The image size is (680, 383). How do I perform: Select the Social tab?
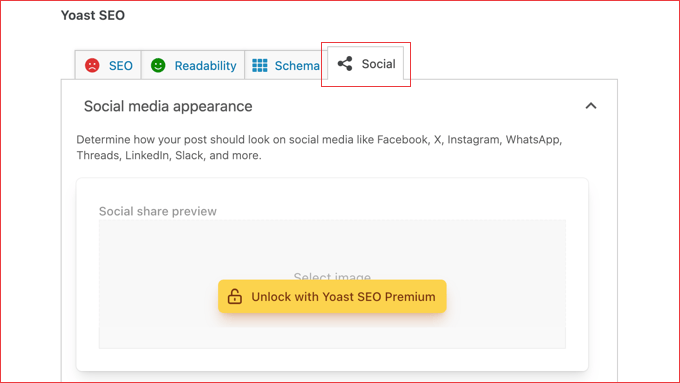(366, 64)
